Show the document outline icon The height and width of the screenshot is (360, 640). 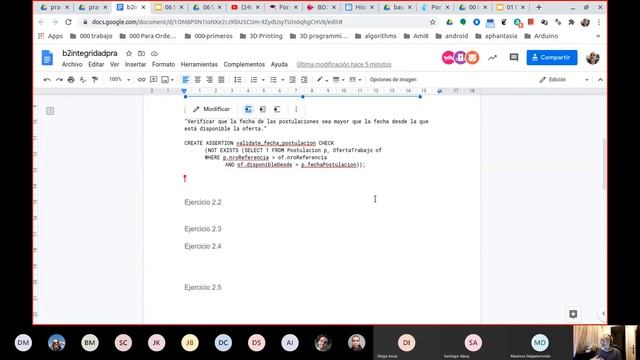tap(50, 111)
